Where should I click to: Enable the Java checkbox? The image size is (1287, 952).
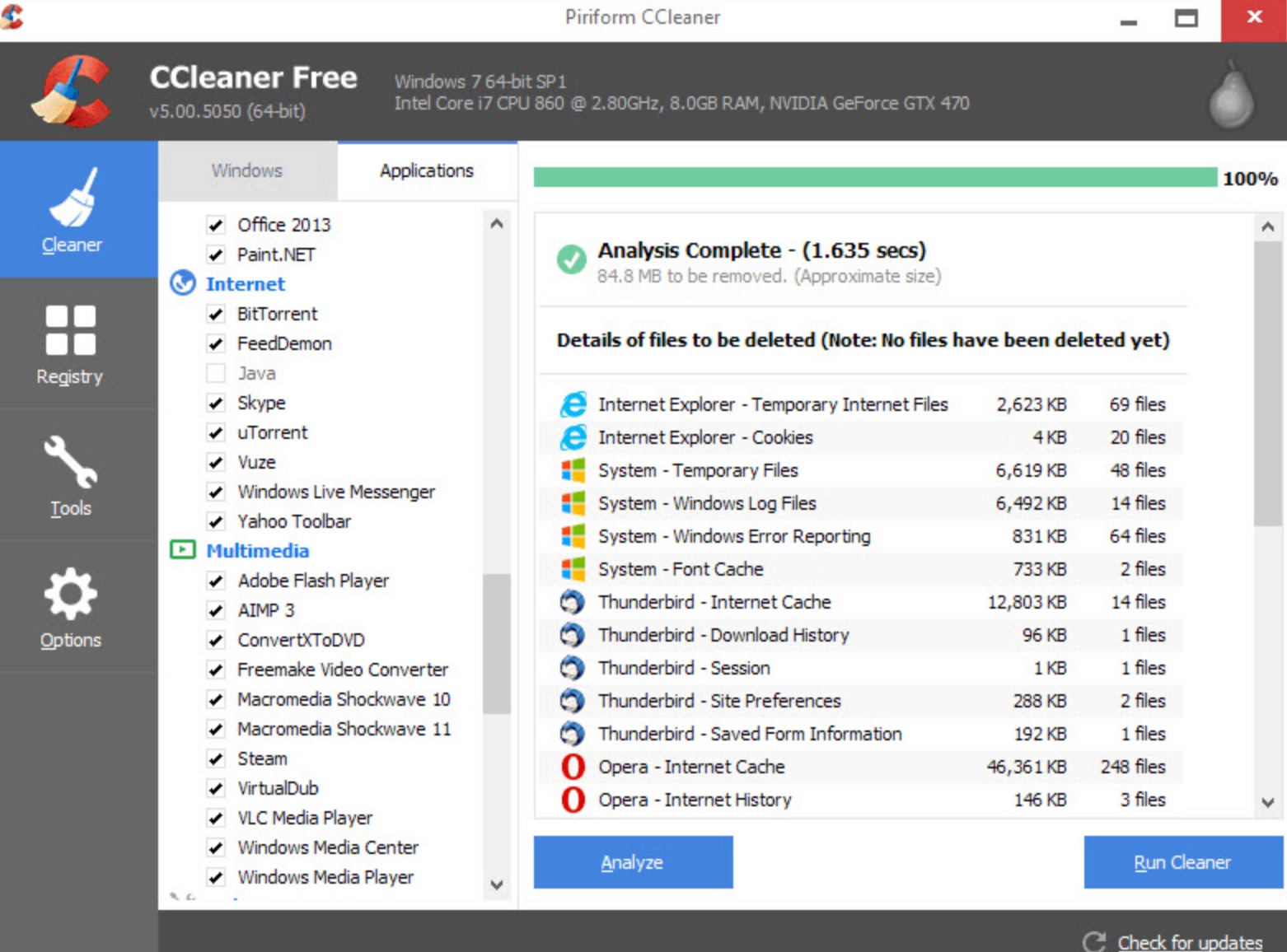[216, 373]
